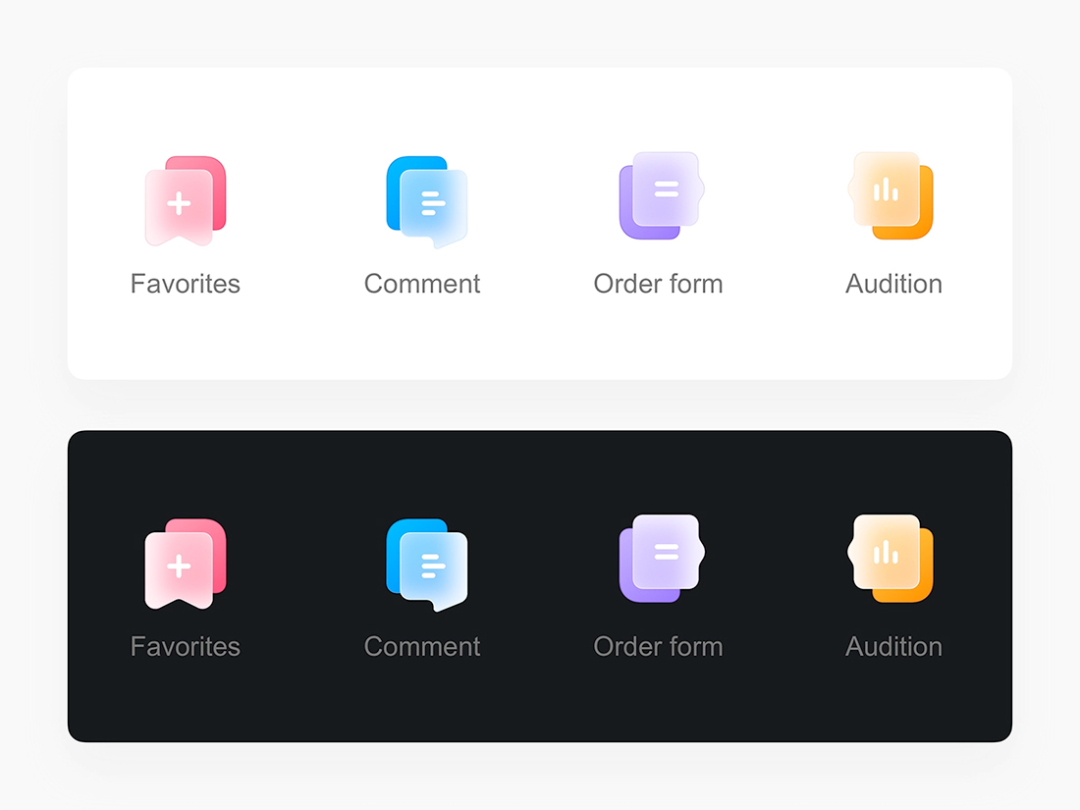
Task: Click the equalizer bars on dark-card Audition icon
Action: pos(886,553)
